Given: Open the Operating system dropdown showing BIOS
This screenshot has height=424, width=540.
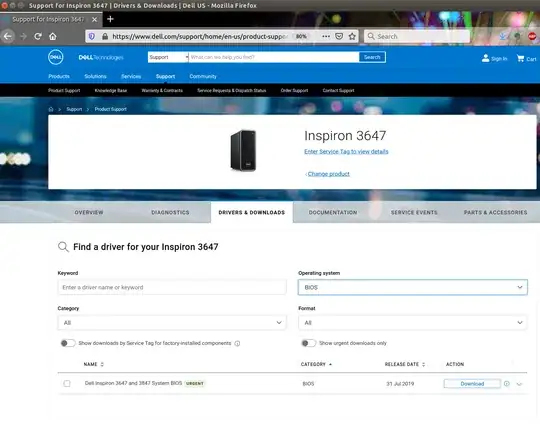Looking at the screenshot, I should (413, 287).
